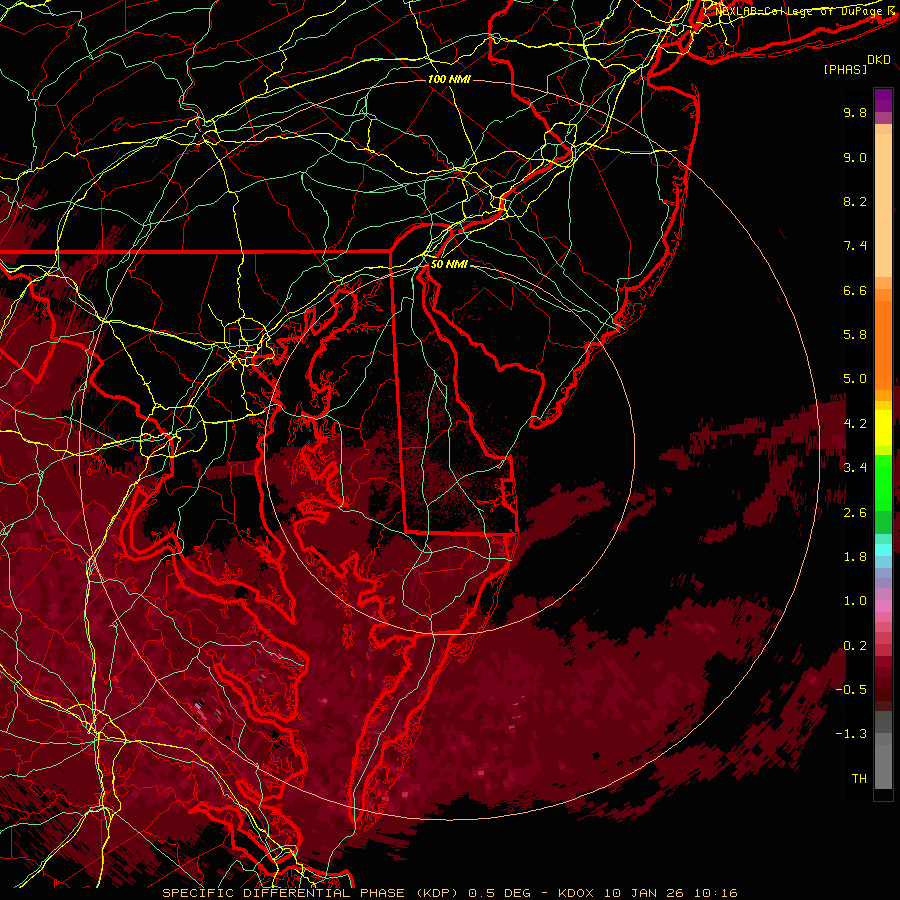Image resolution: width=900 pixels, height=900 pixels.
Task: Select the 8.2 legend value
Action: 855,201
